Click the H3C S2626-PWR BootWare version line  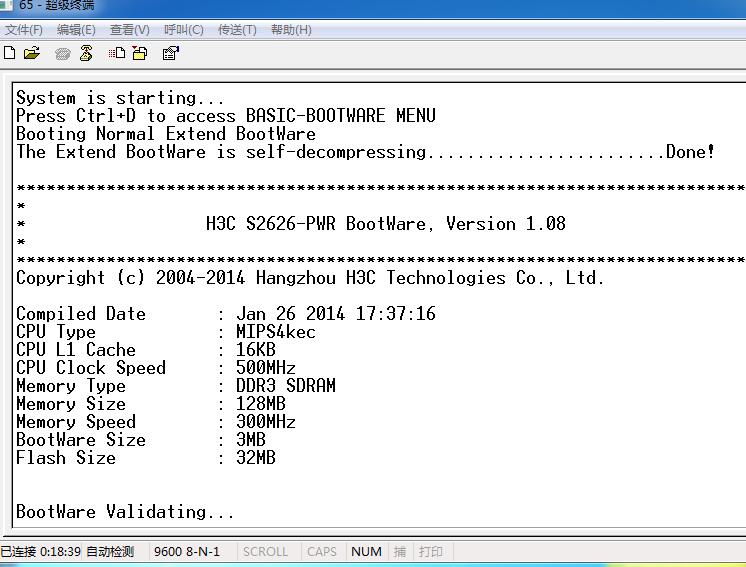pos(386,224)
